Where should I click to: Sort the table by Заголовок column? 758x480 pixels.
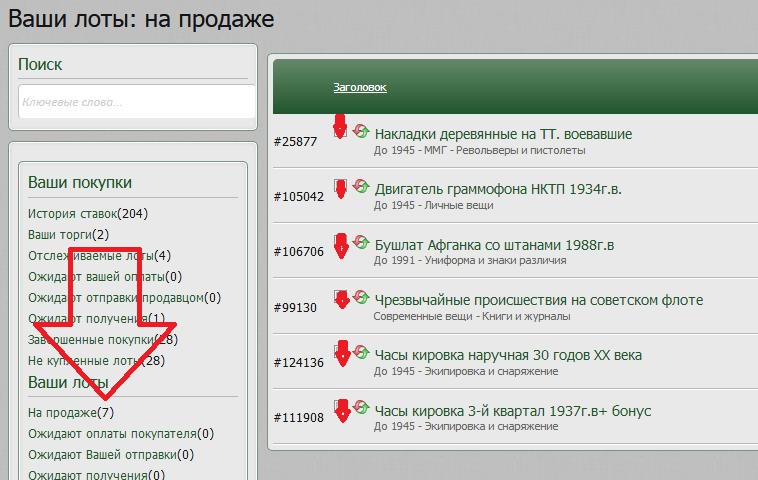tap(360, 87)
